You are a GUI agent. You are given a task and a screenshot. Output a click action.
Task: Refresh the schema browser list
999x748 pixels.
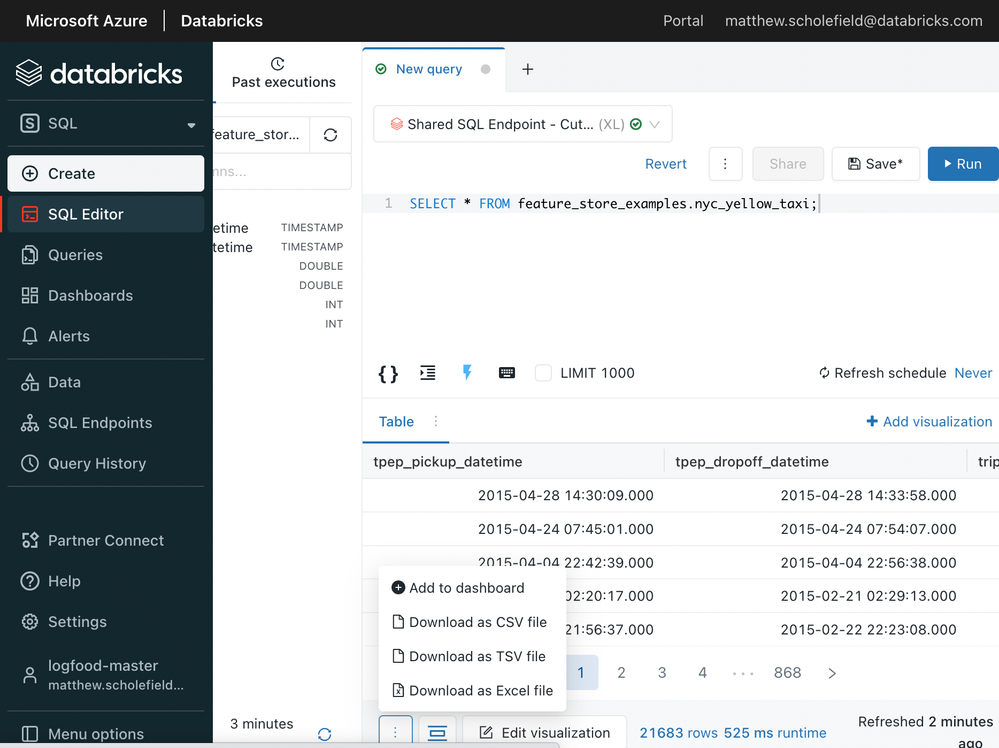click(x=330, y=135)
